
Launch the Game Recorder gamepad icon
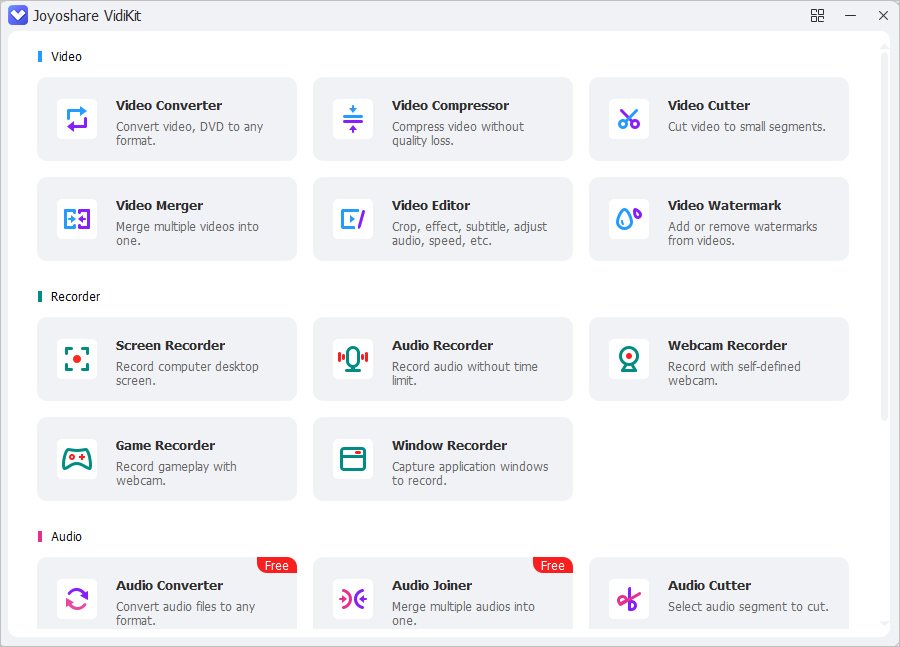point(77,459)
